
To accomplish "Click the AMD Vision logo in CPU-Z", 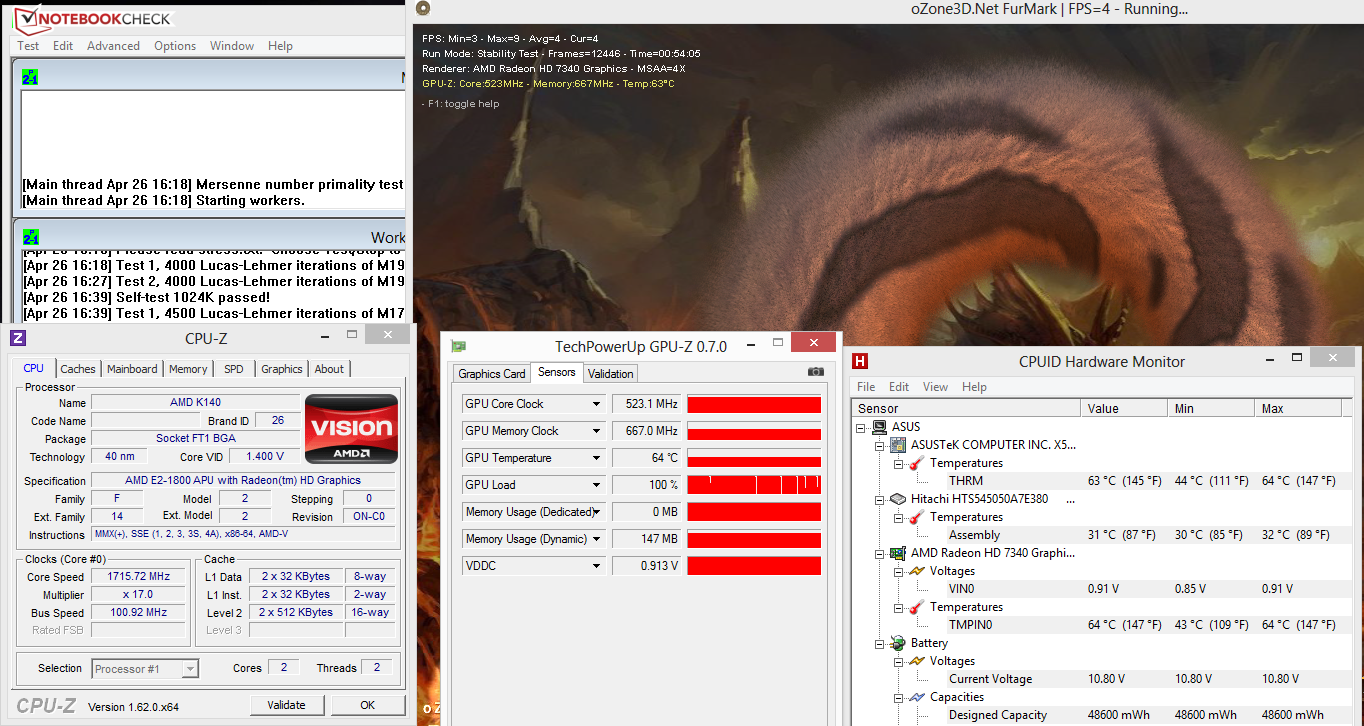I will 351,429.
